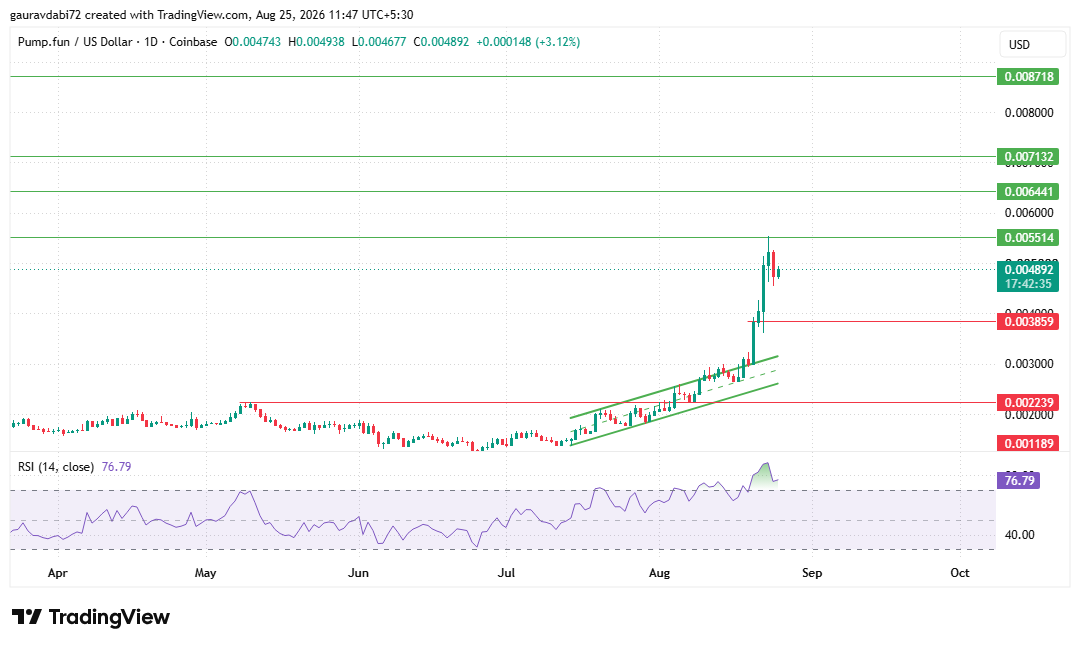Click the close value C0.004892
Viewport: 1080px width, 647px height.
coord(442,42)
